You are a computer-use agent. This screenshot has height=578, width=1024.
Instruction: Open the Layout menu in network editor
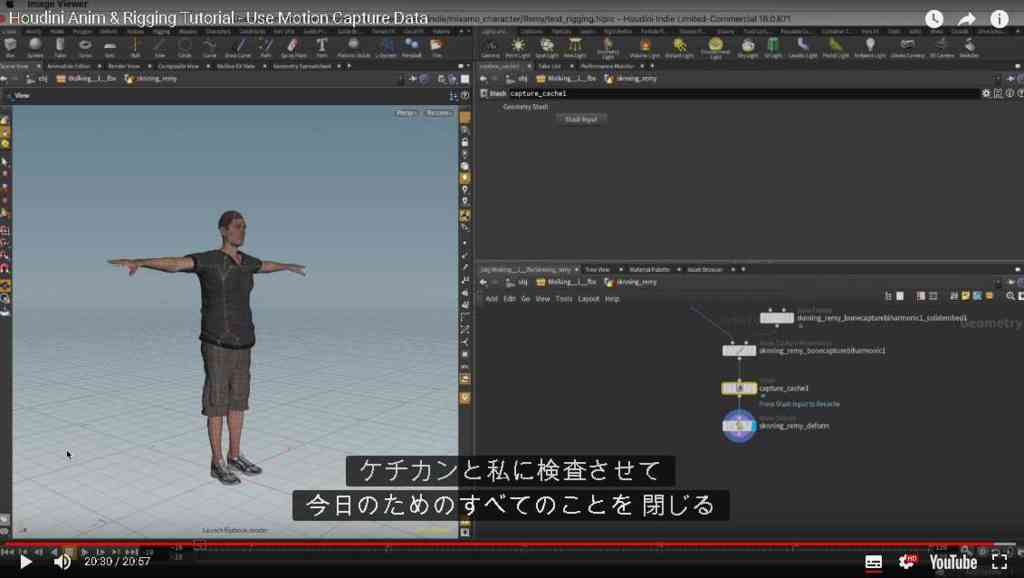(588, 298)
